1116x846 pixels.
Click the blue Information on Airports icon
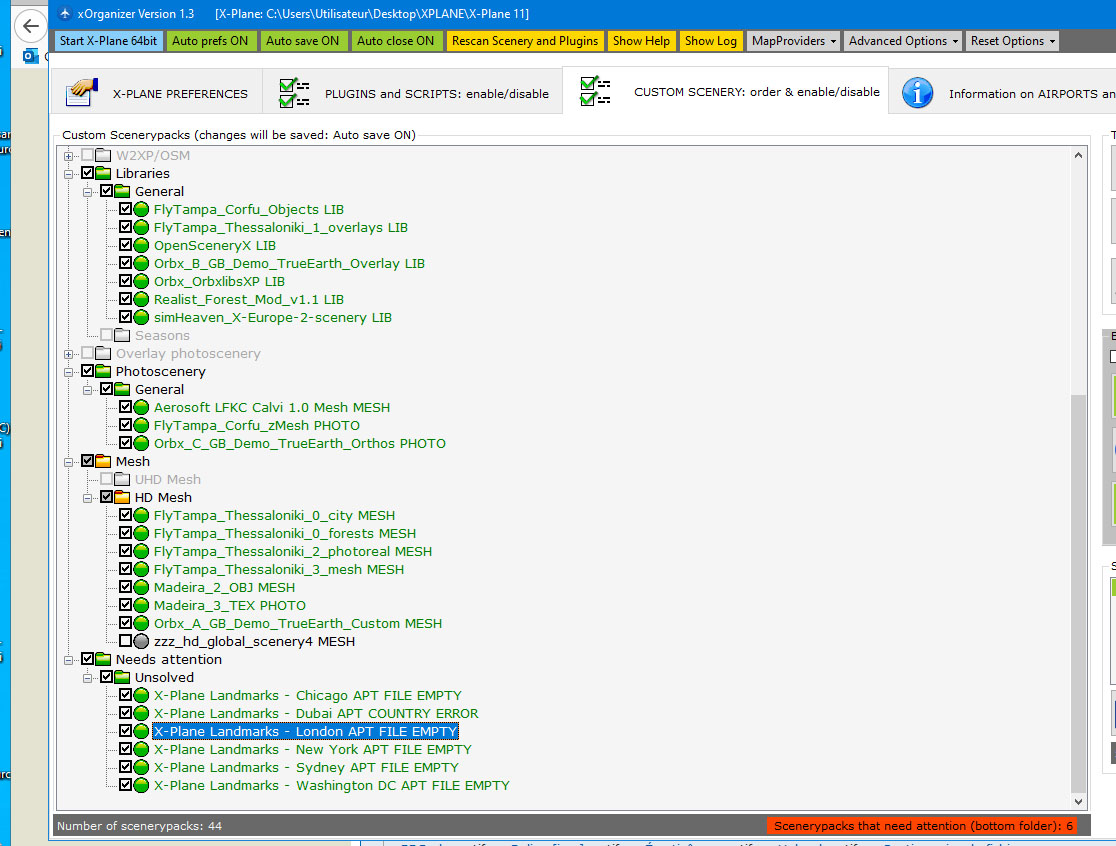click(917, 93)
